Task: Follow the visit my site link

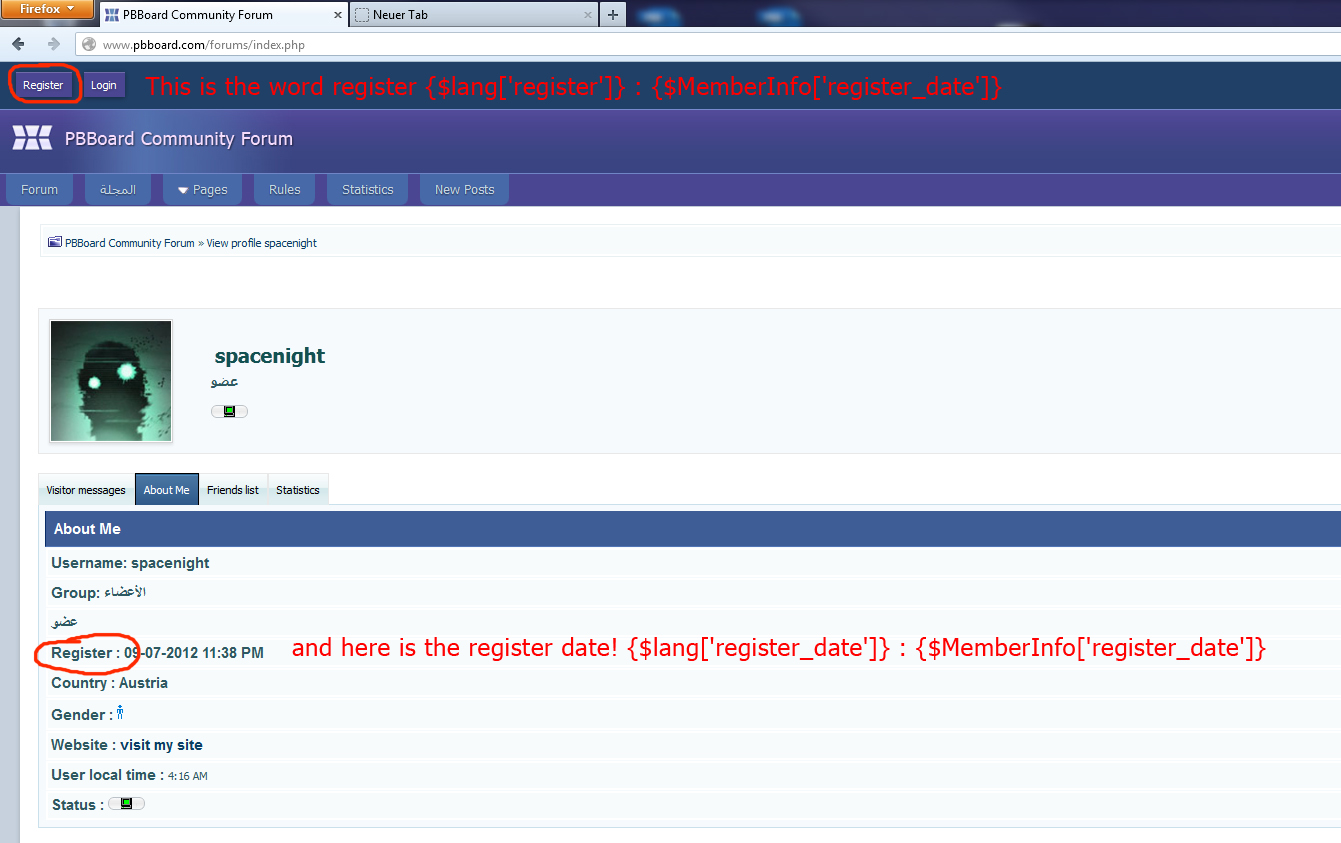Action: pyautogui.click(x=161, y=745)
